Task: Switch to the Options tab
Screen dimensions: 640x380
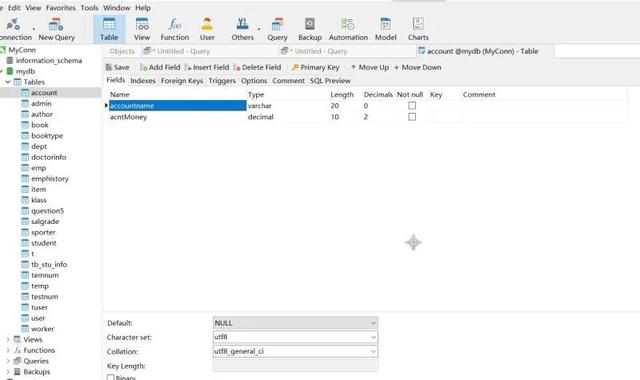Action: coord(254,81)
